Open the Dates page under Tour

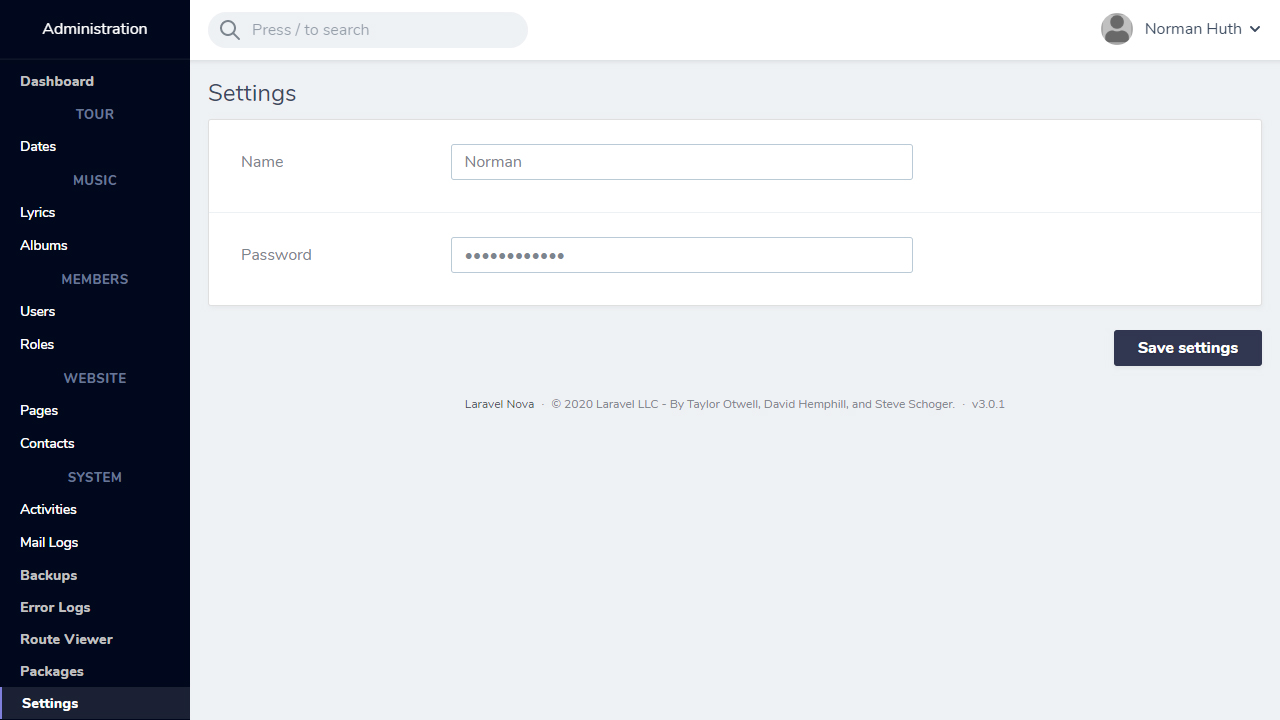(x=38, y=146)
